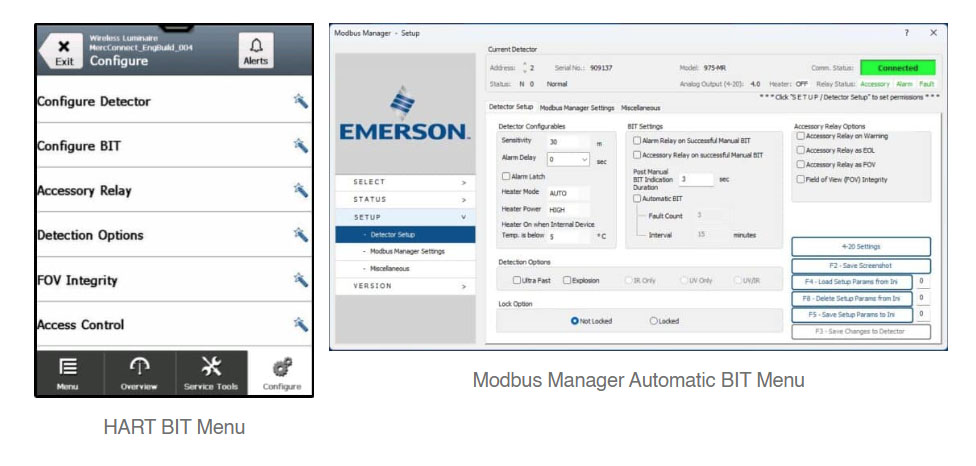
Task: Open the Alarm Delay dropdown
Action: pos(568,159)
